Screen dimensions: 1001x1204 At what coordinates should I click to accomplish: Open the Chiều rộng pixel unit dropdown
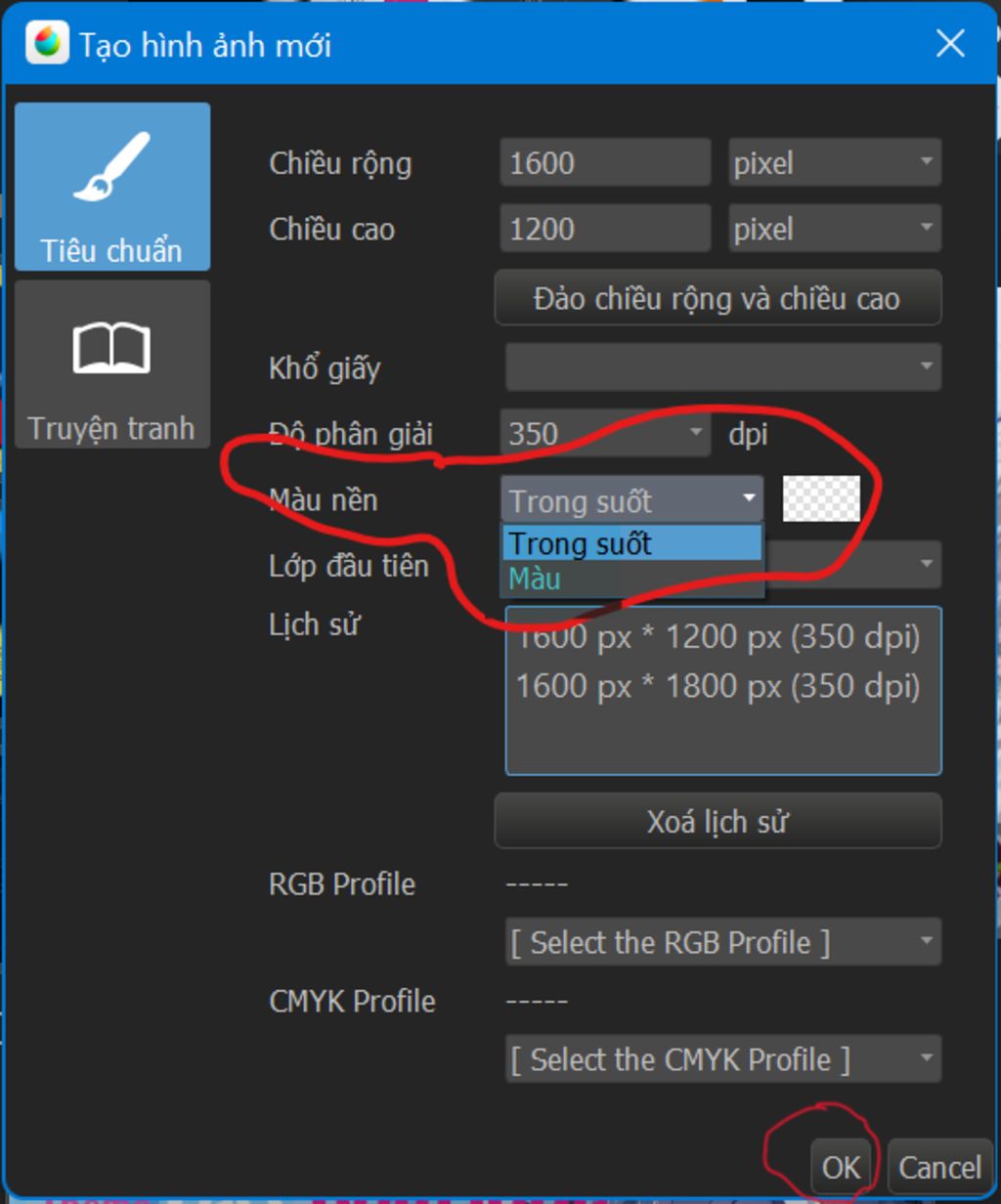pyautogui.click(x=835, y=162)
